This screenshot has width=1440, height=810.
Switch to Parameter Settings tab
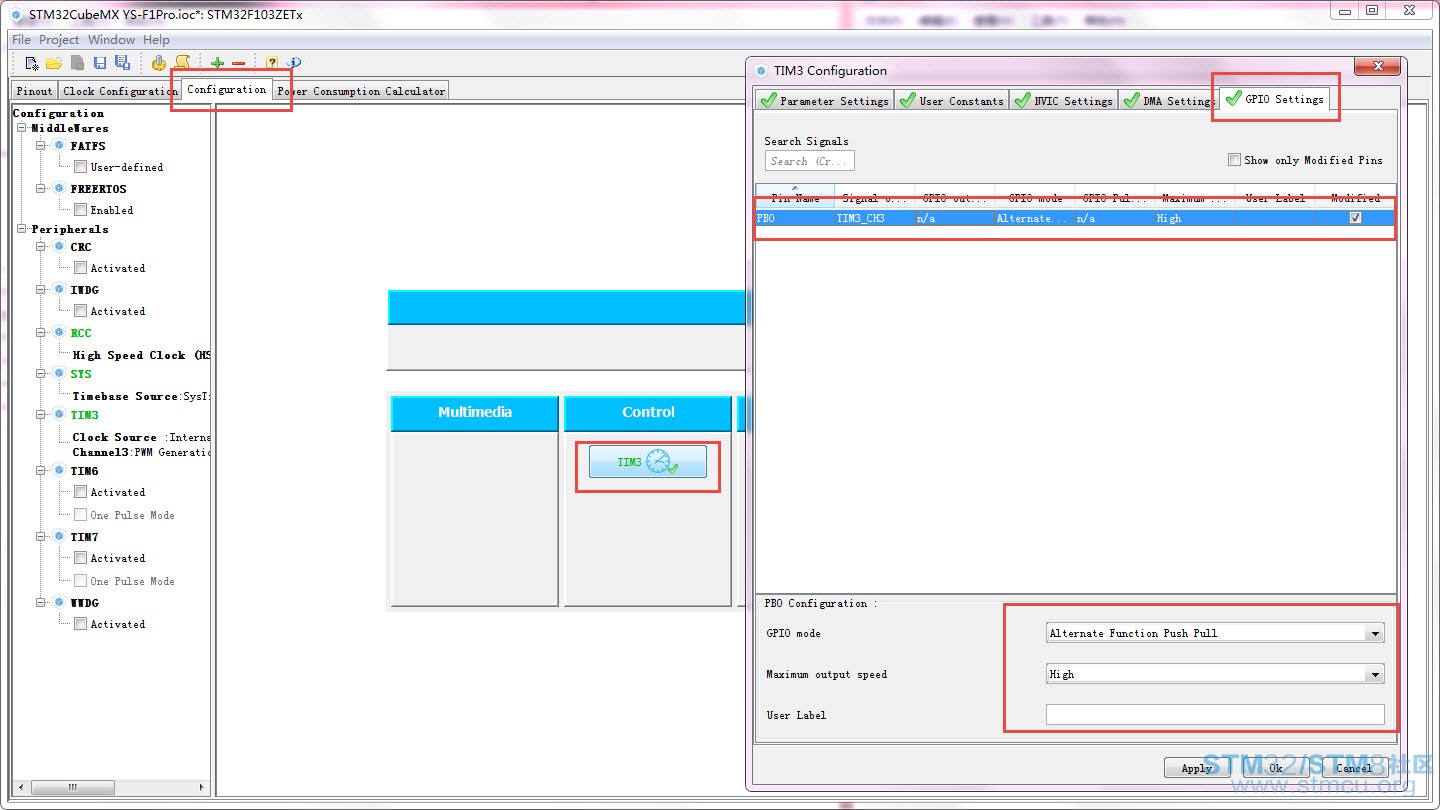tap(824, 100)
